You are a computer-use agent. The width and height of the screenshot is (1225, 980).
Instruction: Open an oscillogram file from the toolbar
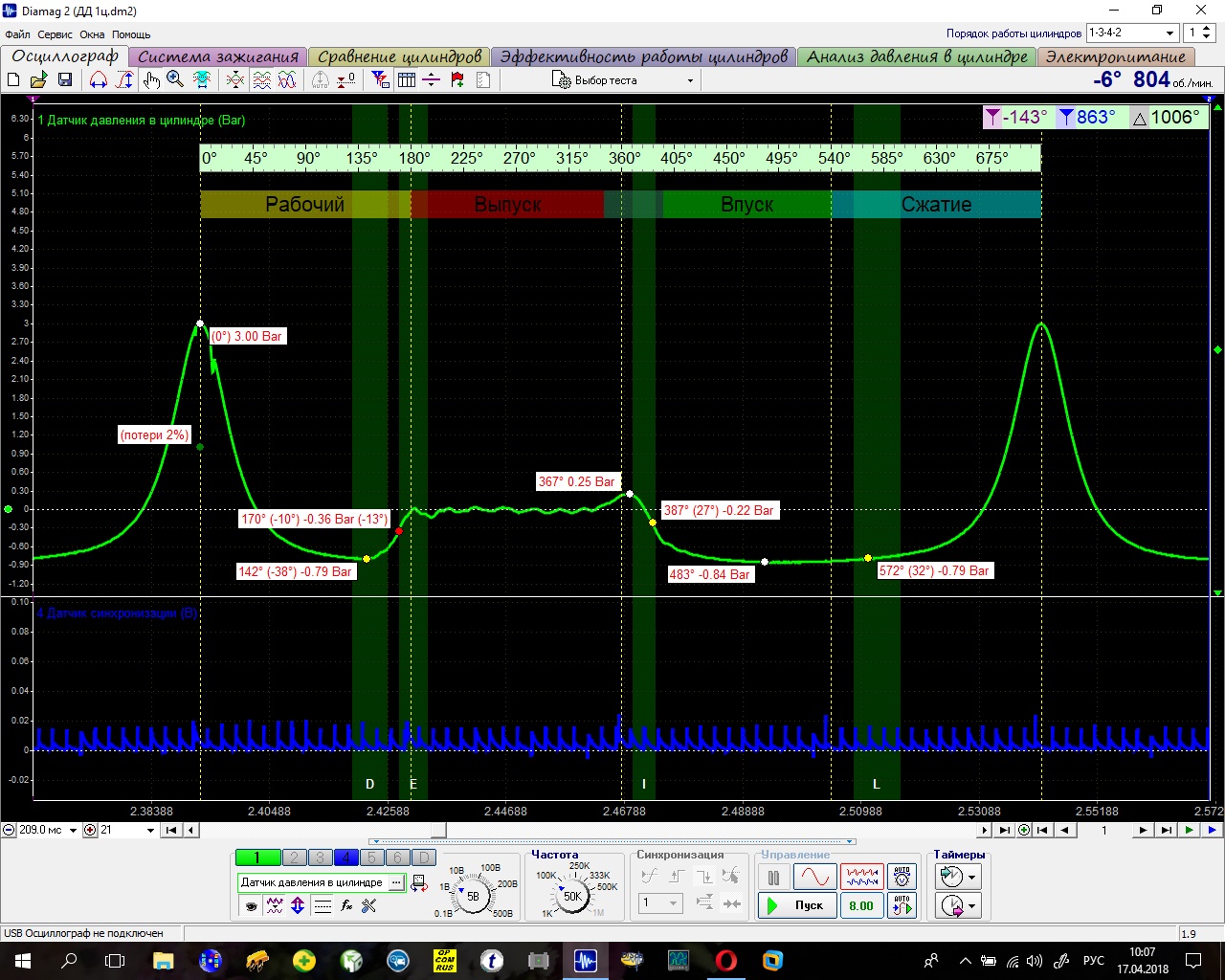point(38,80)
